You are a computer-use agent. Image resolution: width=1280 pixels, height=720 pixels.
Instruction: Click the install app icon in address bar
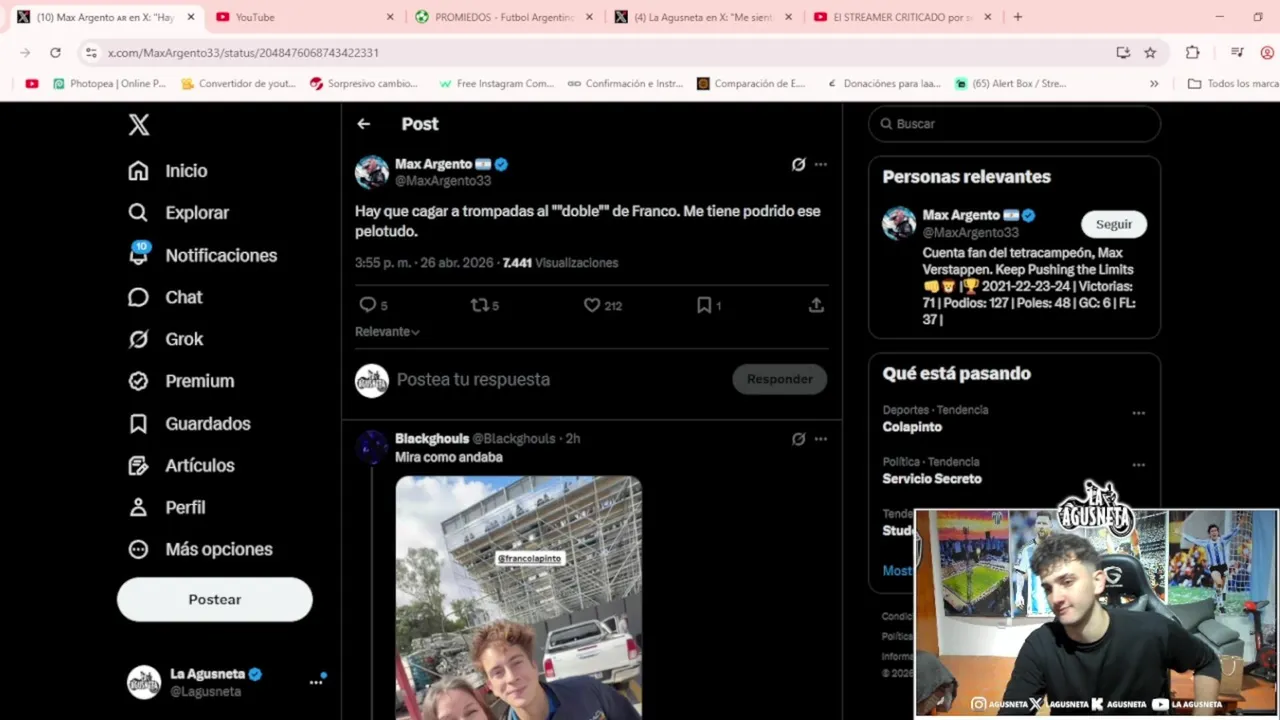pos(1123,53)
